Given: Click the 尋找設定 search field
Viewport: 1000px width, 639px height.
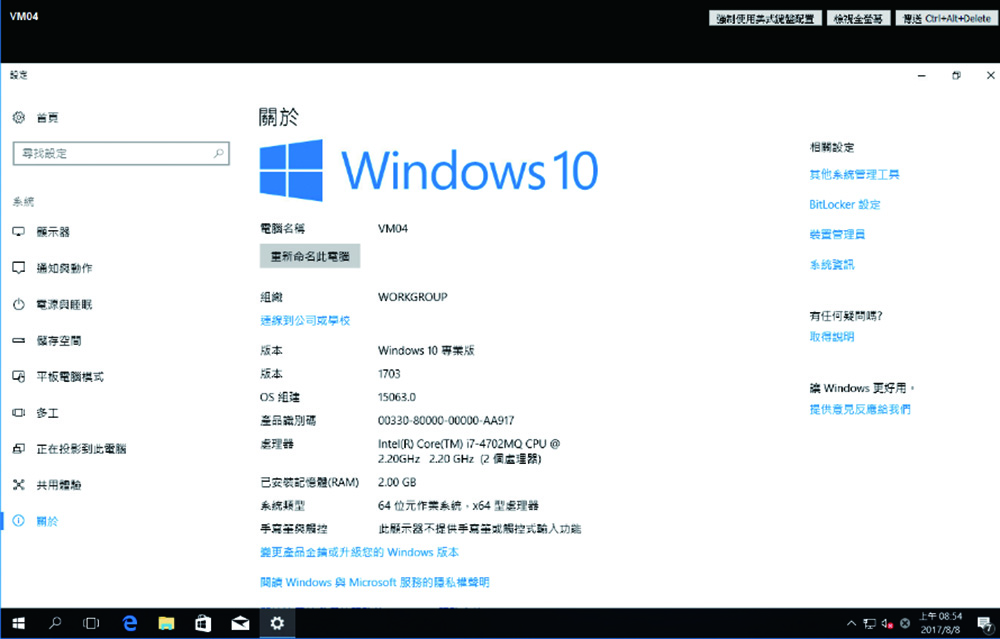Looking at the screenshot, I should [x=121, y=153].
